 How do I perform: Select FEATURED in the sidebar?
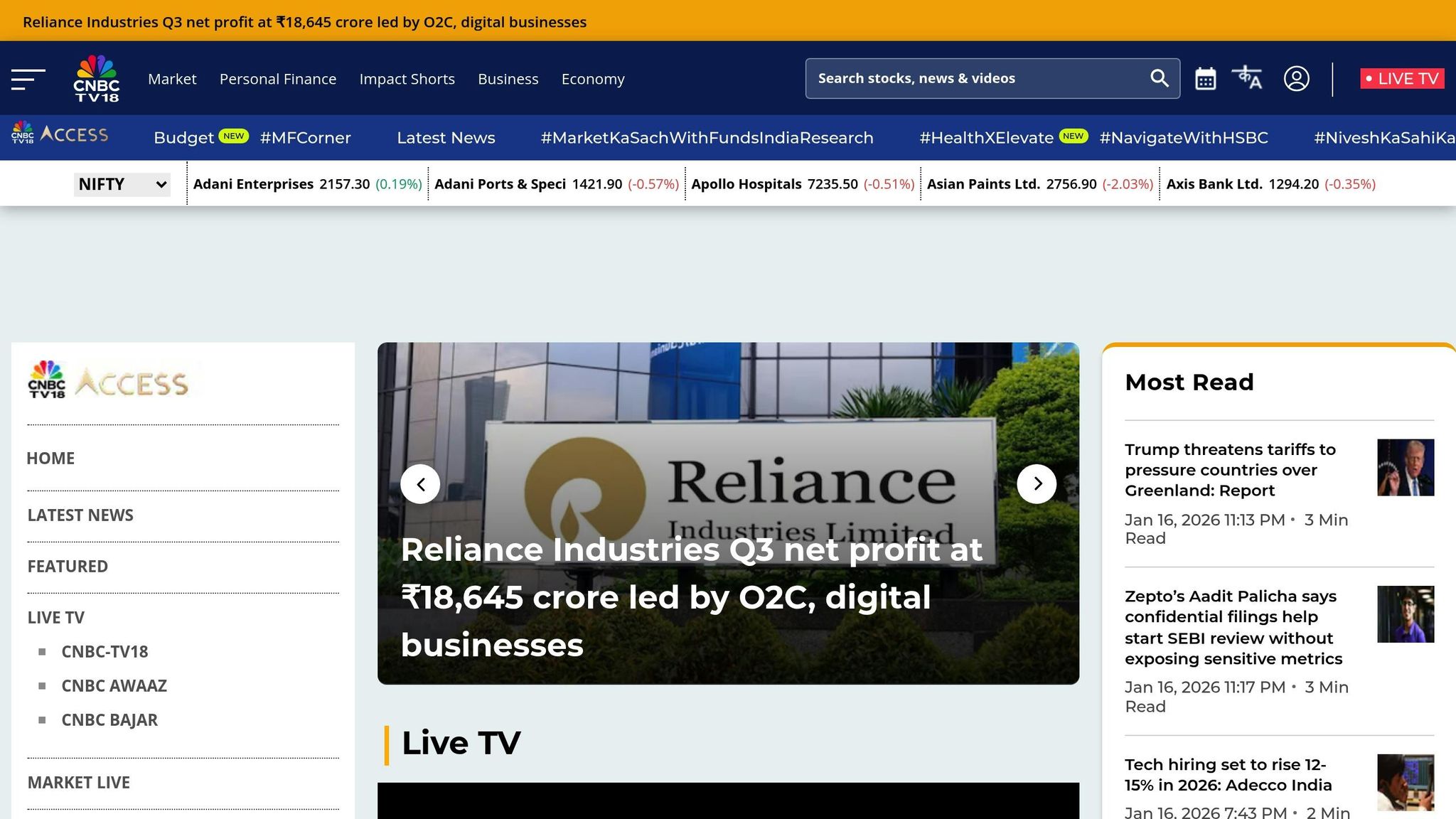point(68,567)
